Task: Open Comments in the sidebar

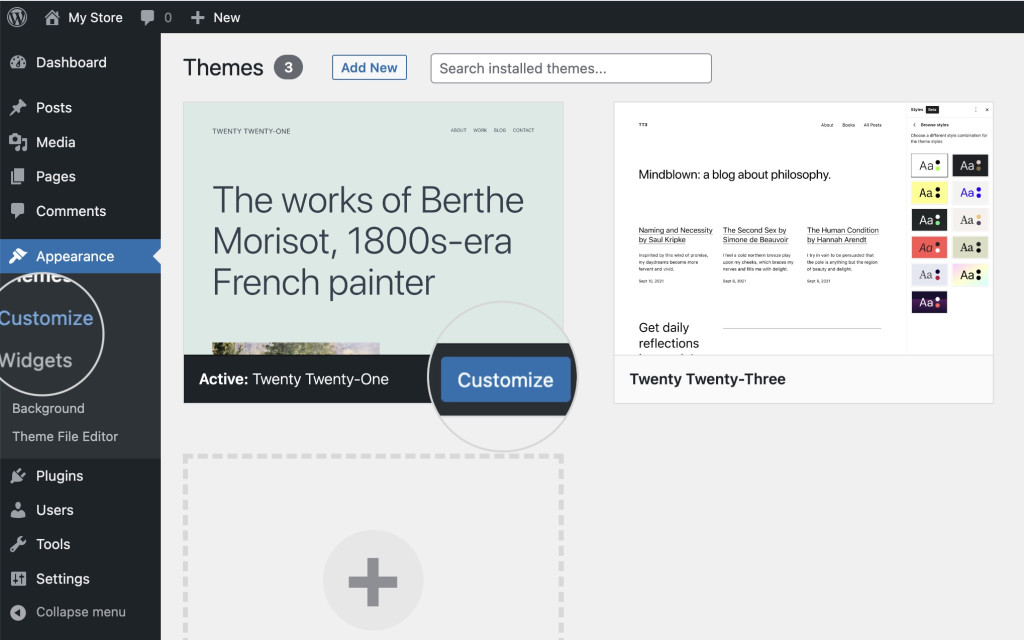Action: (x=71, y=211)
